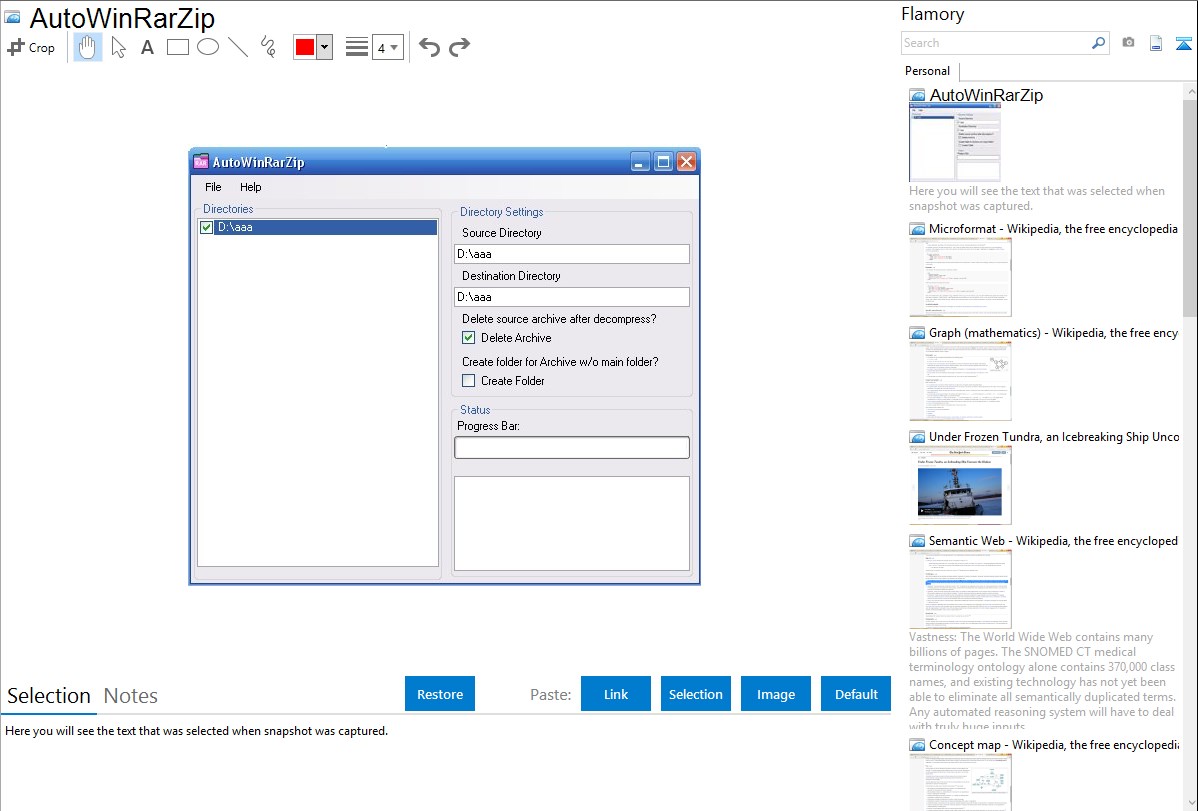This screenshot has height=811, width=1198.
Task: Click the Concept map snapshot title
Action: [x=1054, y=744]
